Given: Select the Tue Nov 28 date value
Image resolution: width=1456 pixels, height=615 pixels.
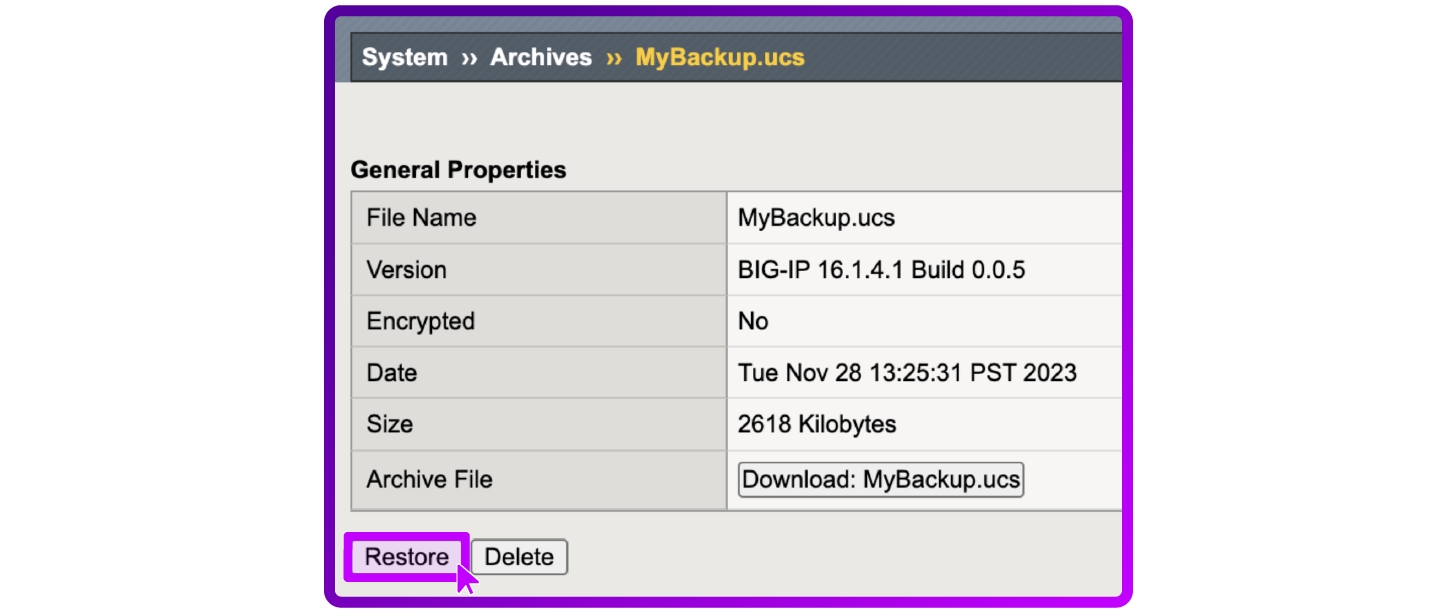Looking at the screenshot, I should point(907,373).
